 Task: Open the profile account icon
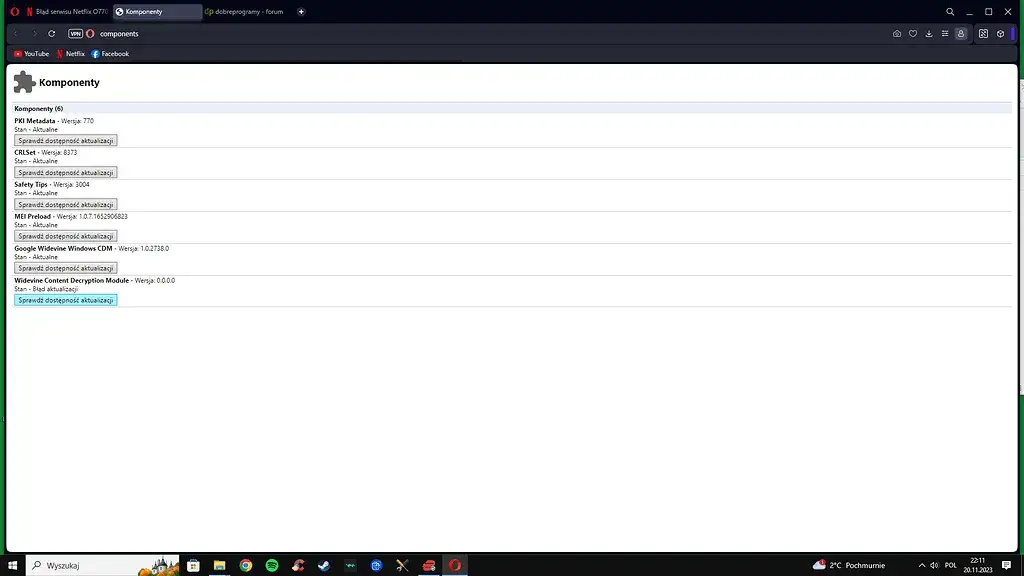point(961,33)
